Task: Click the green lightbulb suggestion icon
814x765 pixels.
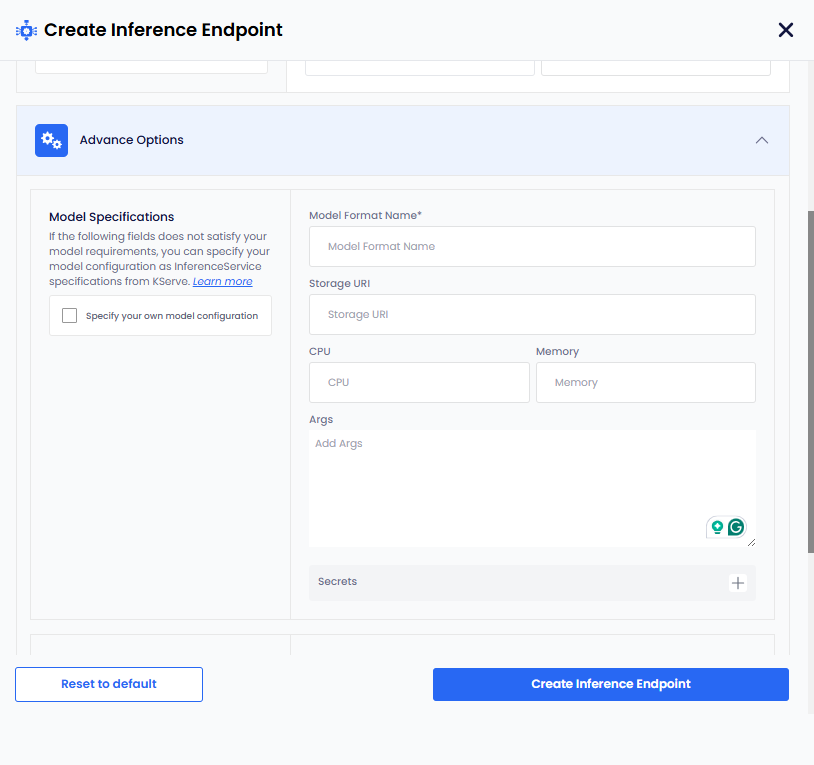Action: (x=717, y=527)
